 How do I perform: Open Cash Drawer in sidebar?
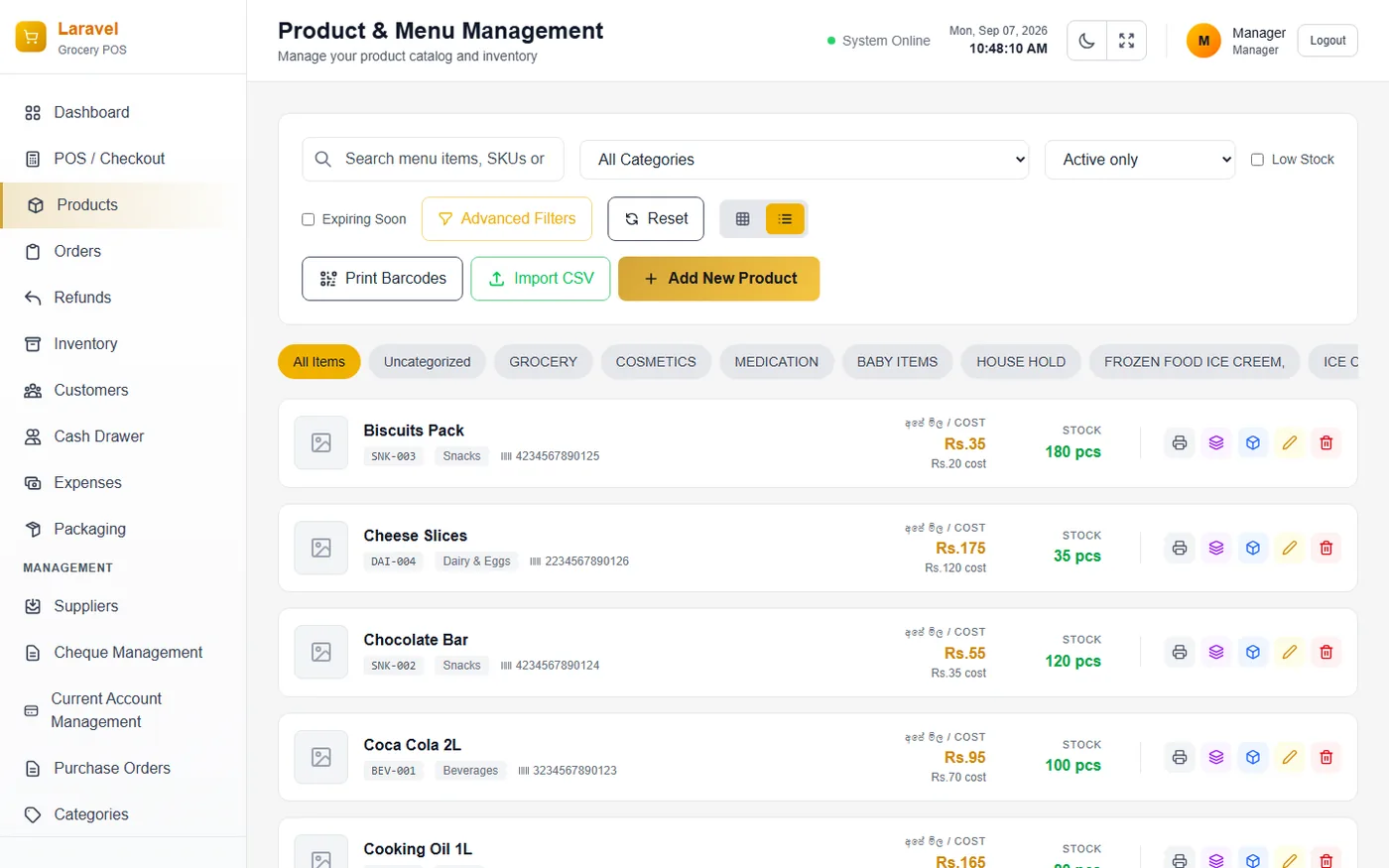123,436
